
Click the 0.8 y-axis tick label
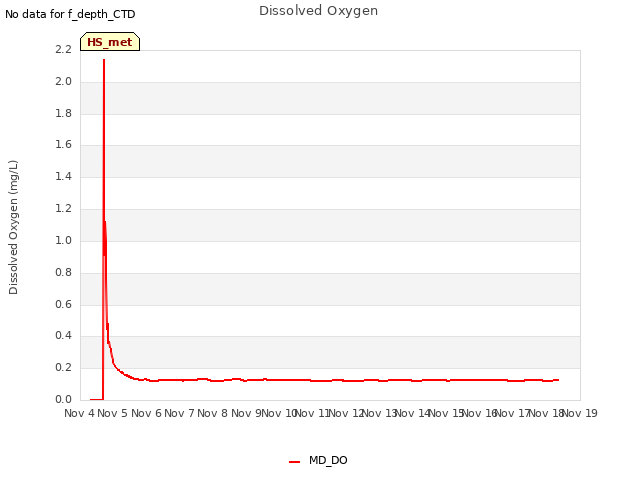(63, 272)
